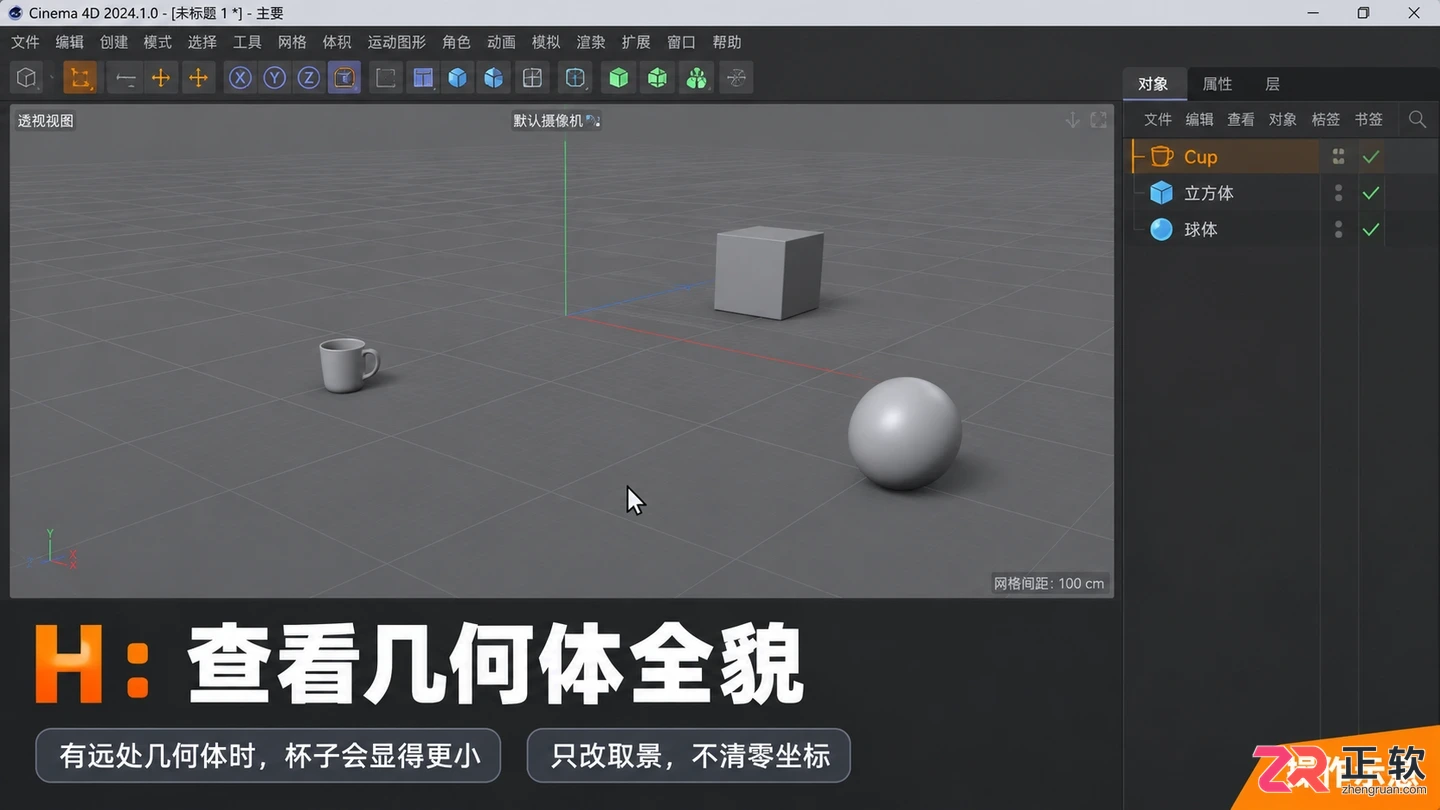
Task: Click the live selection tool (orange highlighted)
Action: click(80, 78)
